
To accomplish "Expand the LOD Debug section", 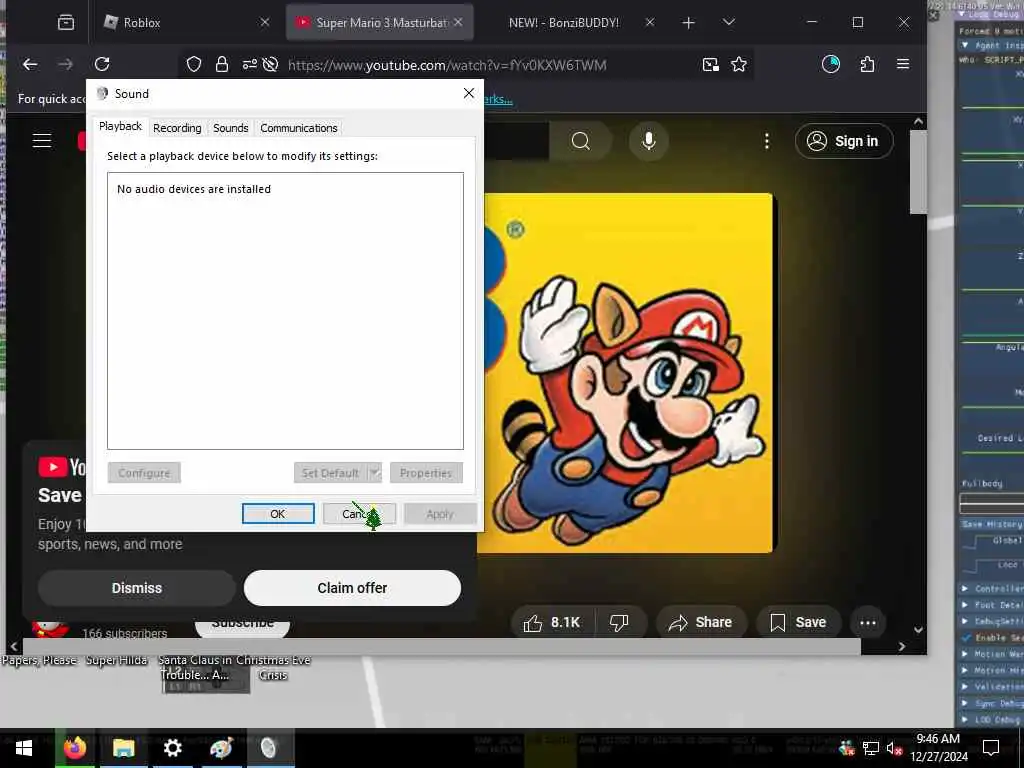I will point(965,719).
